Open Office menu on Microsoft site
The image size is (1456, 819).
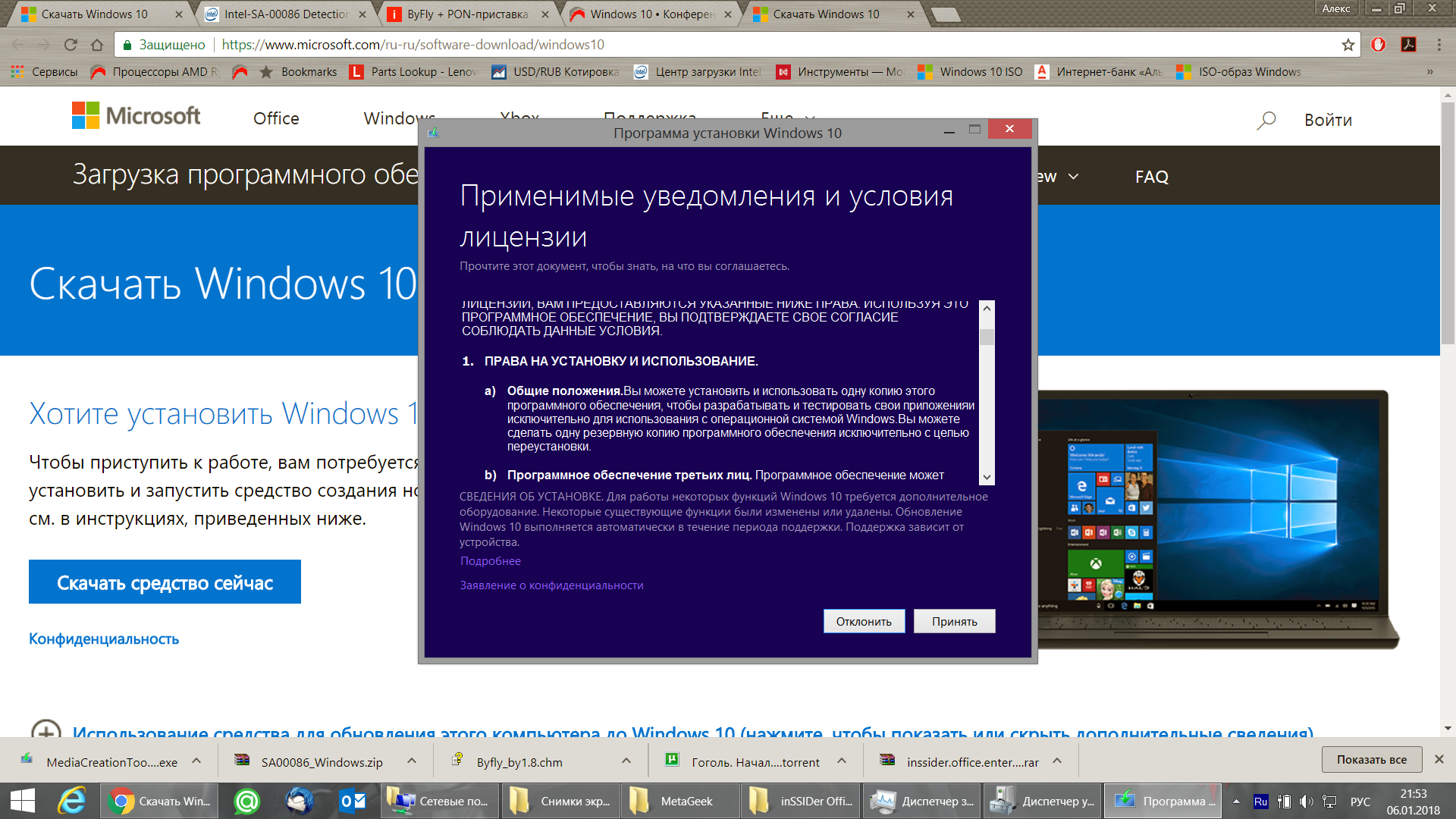point(276,119)
